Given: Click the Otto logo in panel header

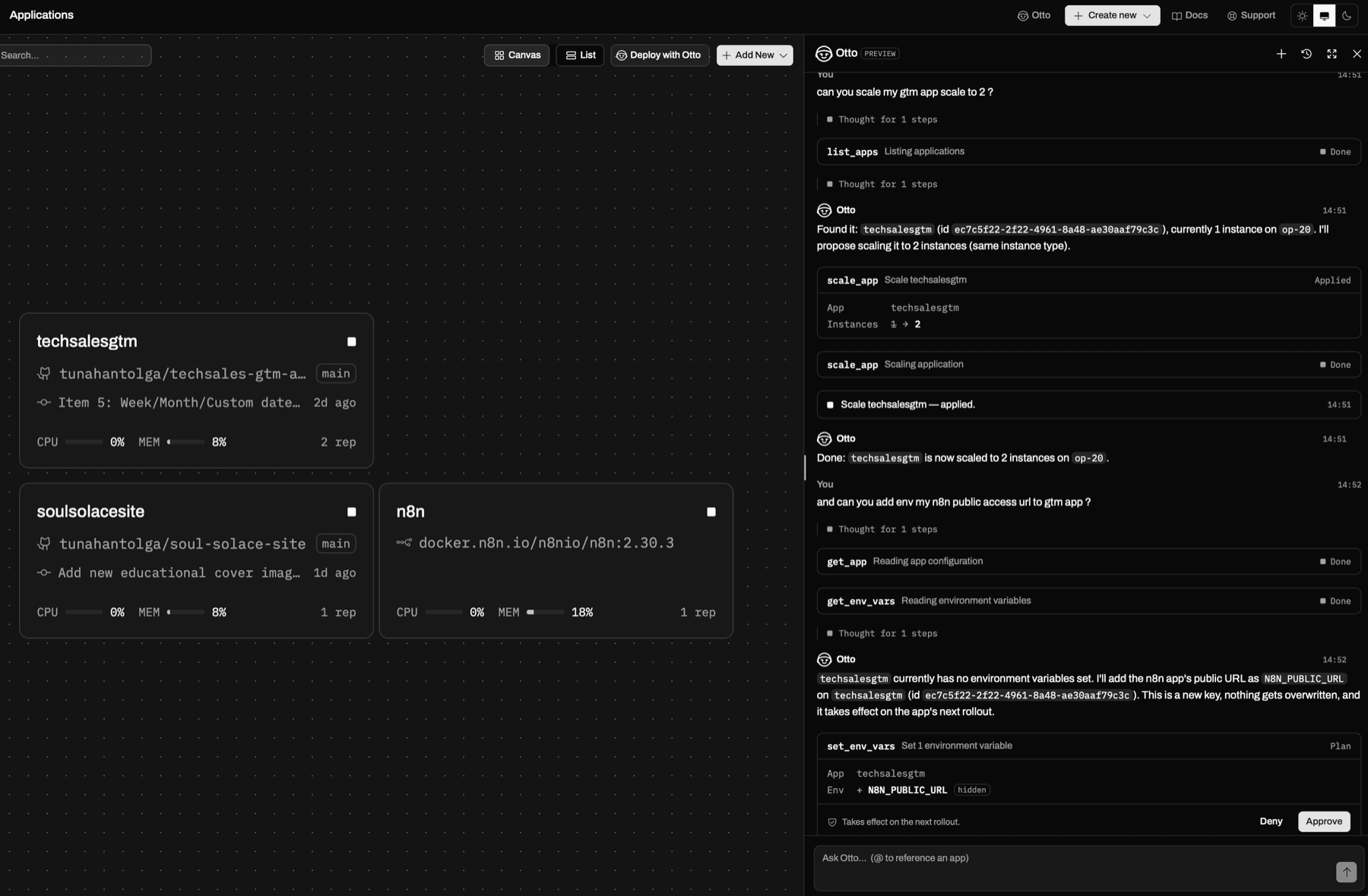Looking at the screenshot, I should click(x=824, y=54).
